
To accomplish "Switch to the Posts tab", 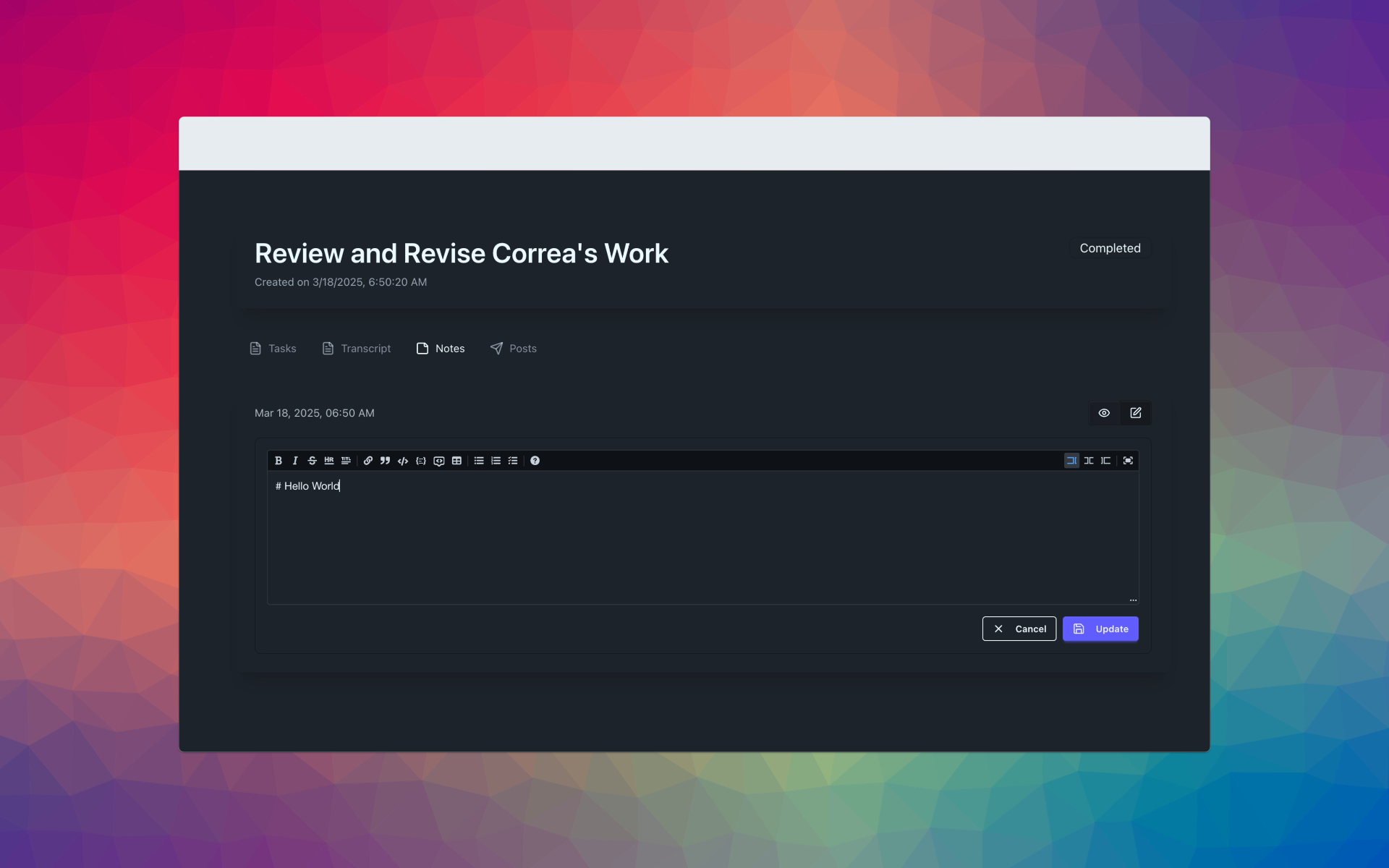I will (514, 349).
